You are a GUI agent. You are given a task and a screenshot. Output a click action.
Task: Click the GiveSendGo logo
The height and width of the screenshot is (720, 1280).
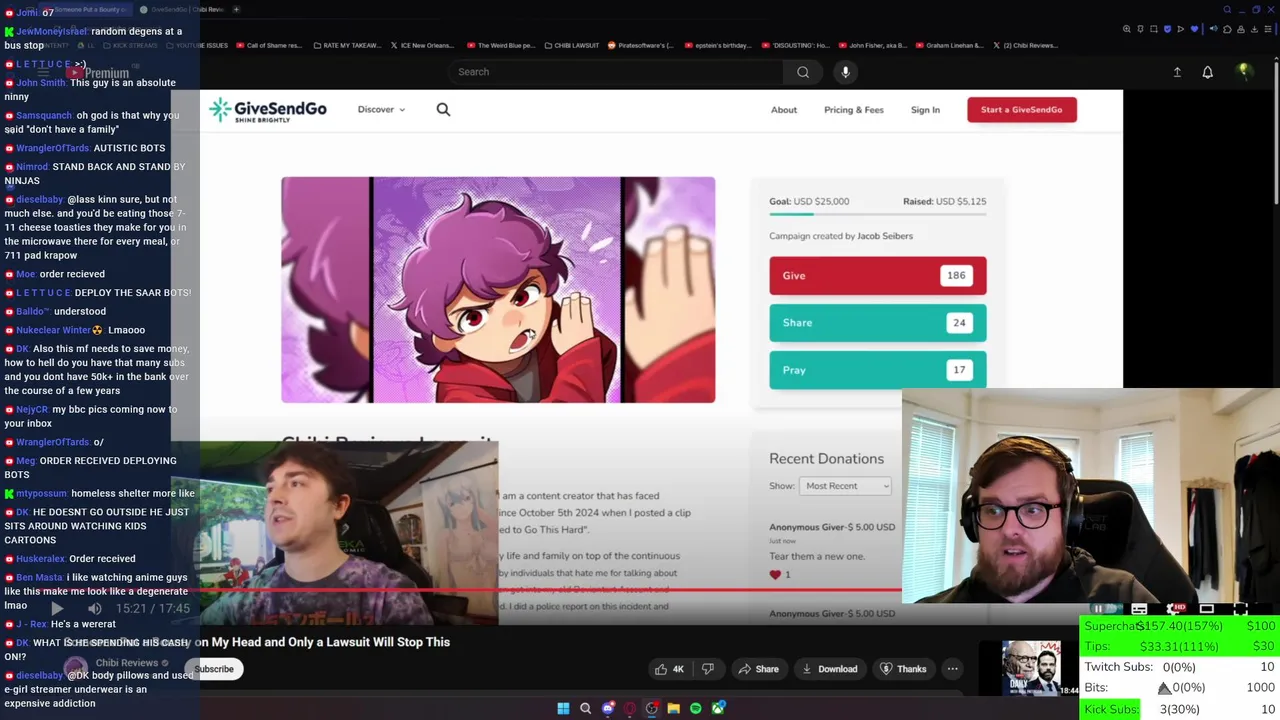[267, 110]
